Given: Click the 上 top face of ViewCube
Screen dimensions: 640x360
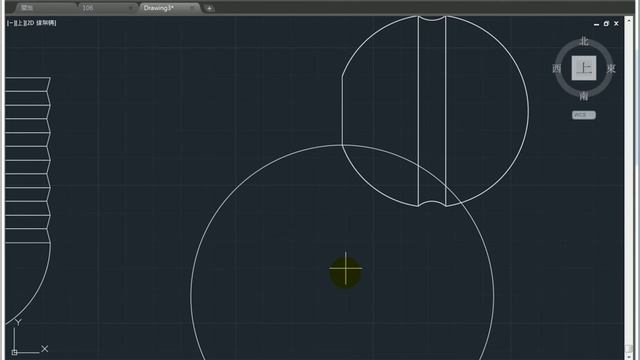Looking at the screenshot, I should (x=584, y=68).
